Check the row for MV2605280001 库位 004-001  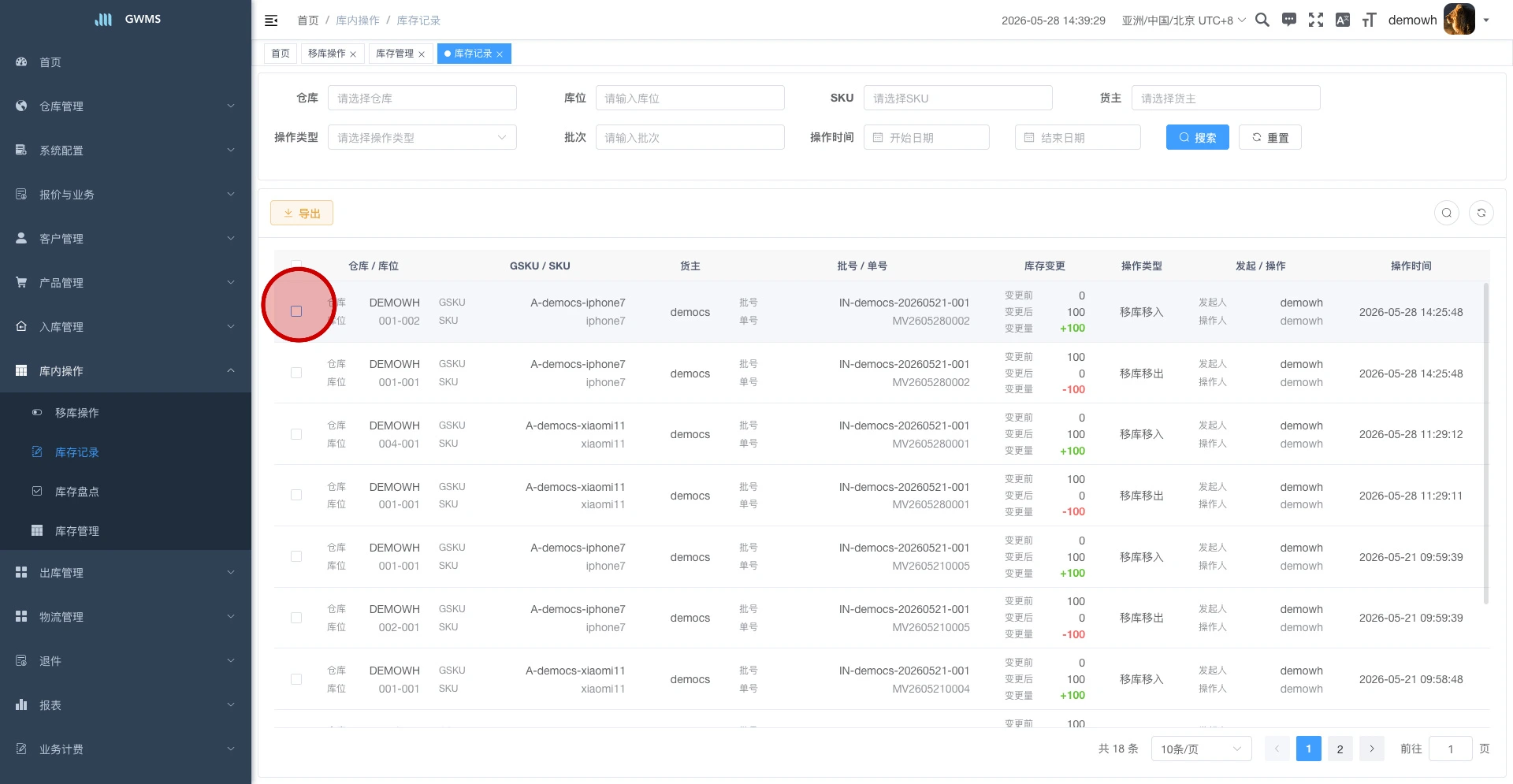tap(296, 434)
